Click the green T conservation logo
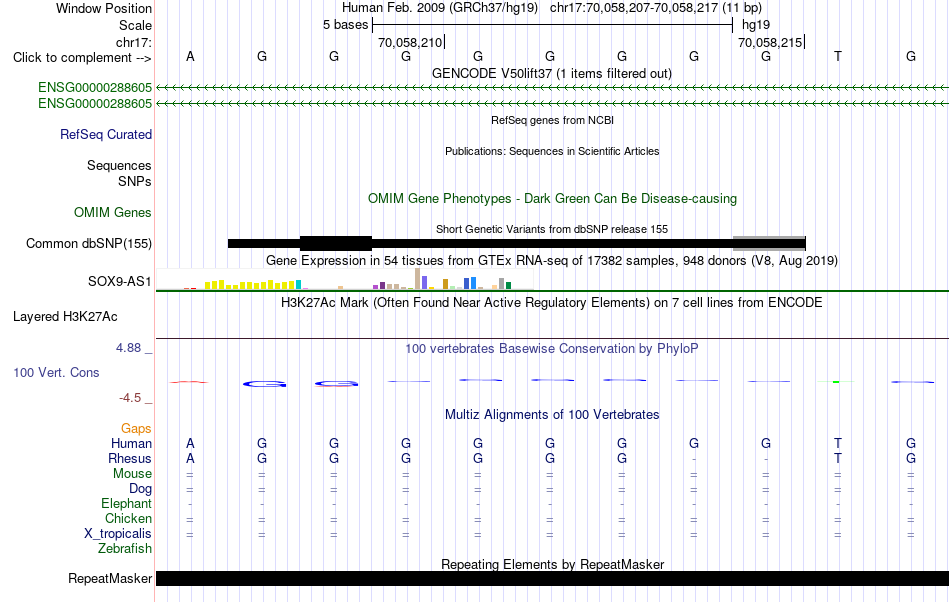 [836, 382]
